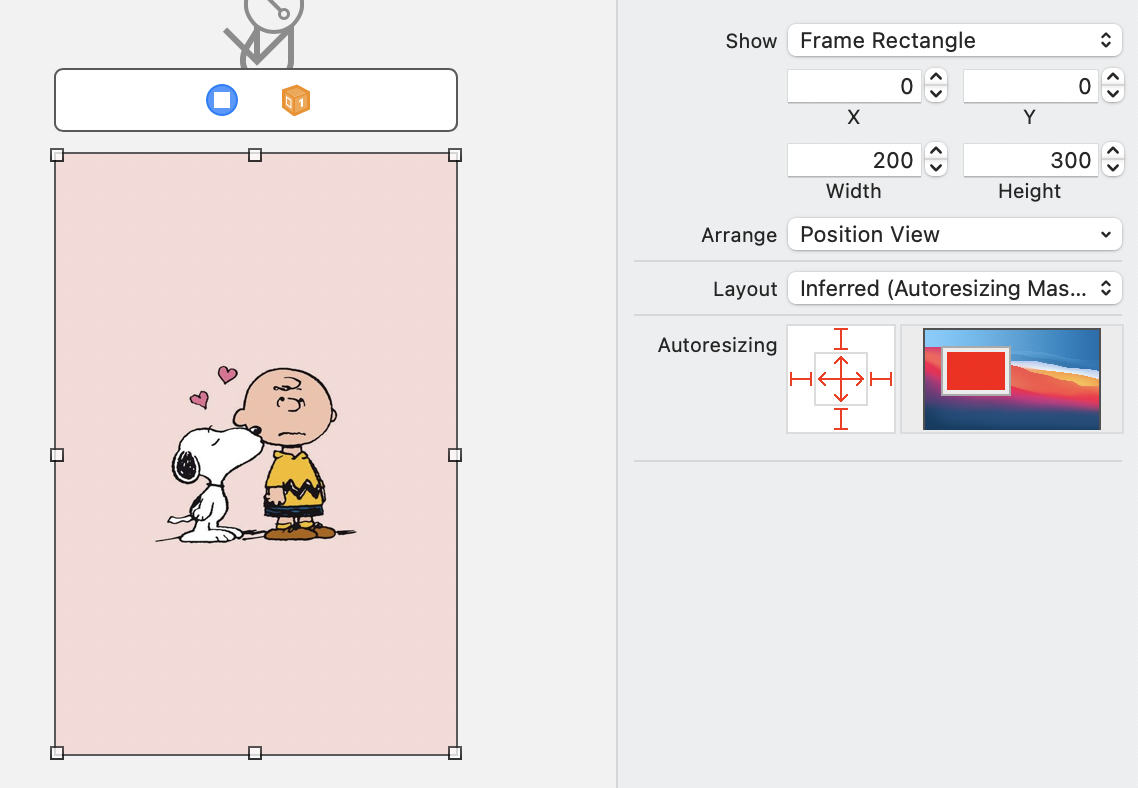
Task: Increase Width using the stepper up arrow
Action: point(936,151)
